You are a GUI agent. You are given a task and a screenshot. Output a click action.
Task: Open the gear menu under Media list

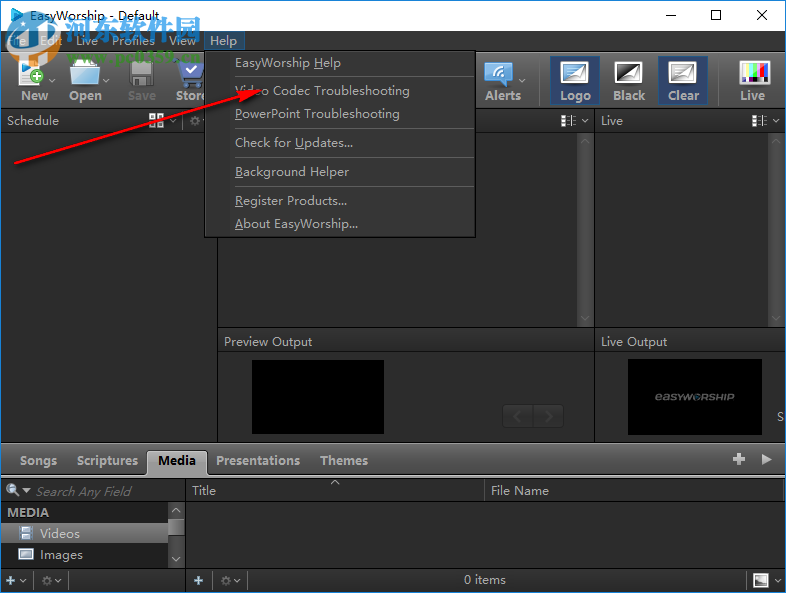[51, 580]
